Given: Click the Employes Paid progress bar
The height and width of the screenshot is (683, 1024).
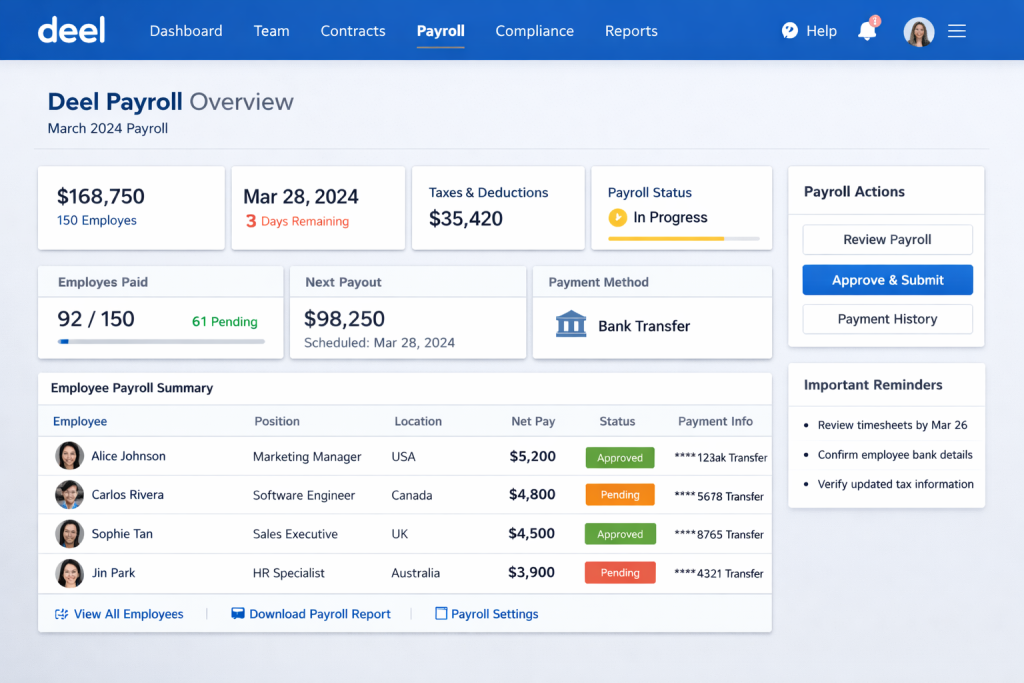Looking at the screenshot, I should pos(161,341).
